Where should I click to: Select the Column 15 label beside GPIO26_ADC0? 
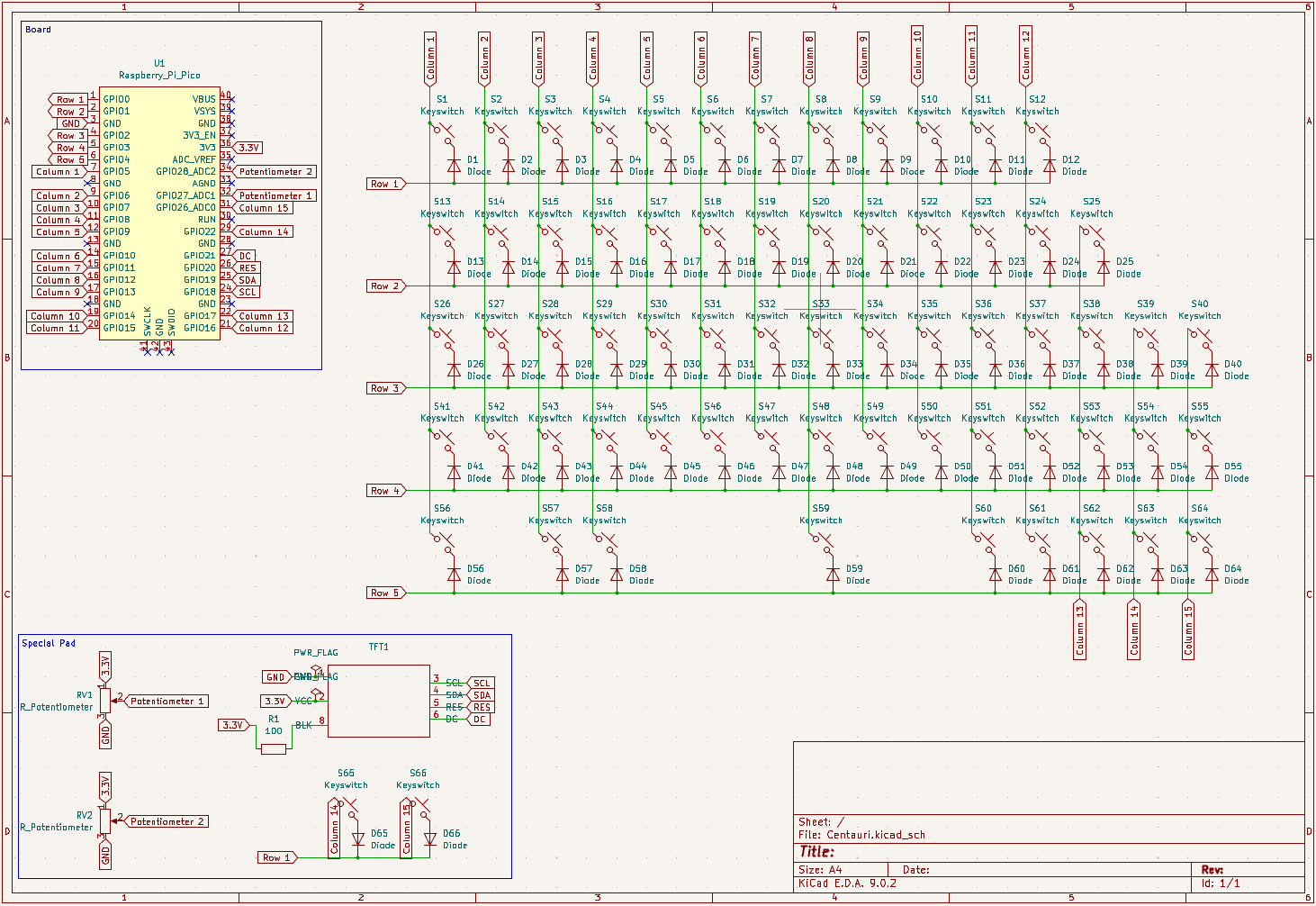coord(264,208)
